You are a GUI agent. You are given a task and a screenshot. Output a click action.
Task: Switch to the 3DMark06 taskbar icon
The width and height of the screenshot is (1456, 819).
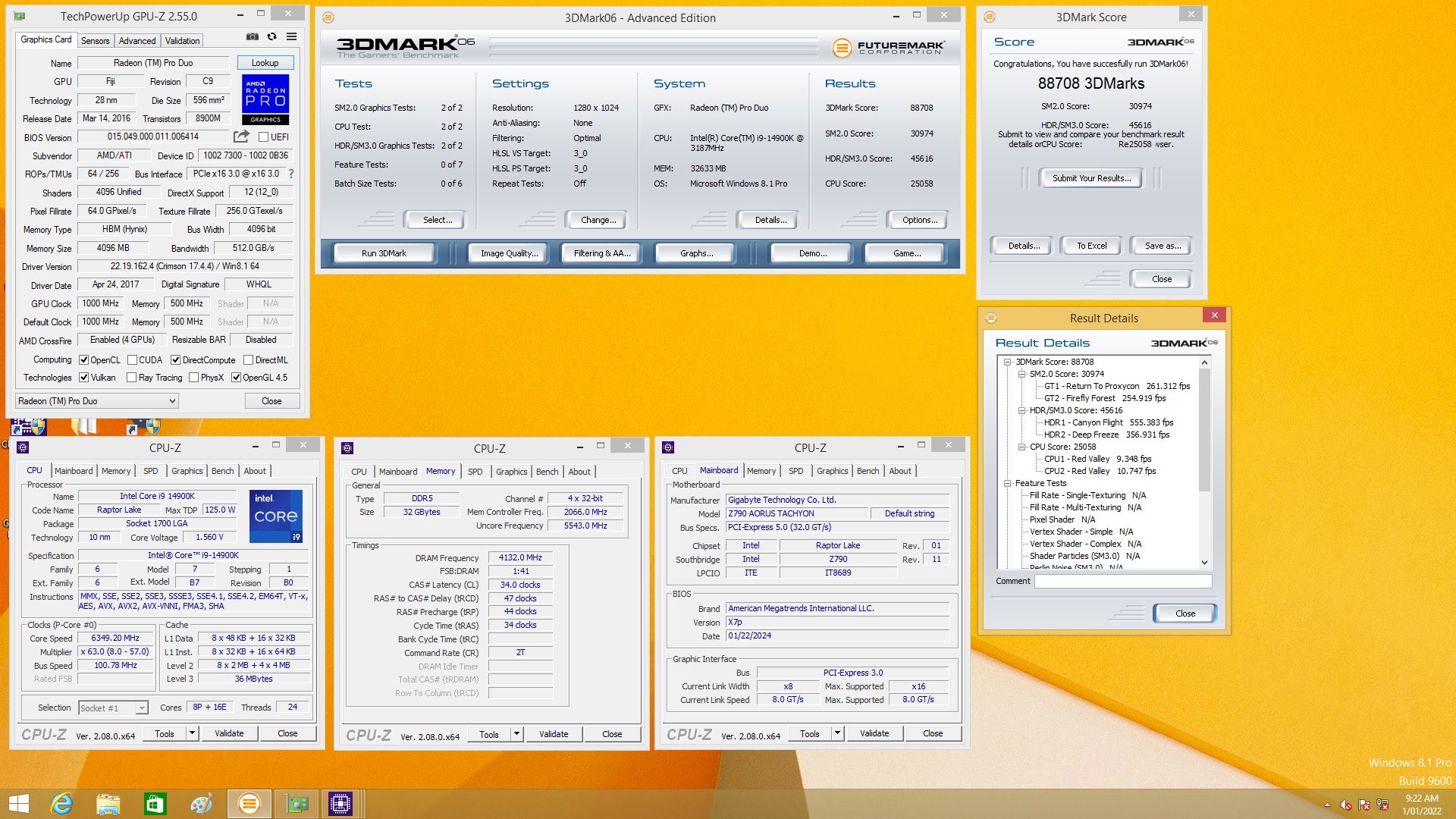pos(249,804)
